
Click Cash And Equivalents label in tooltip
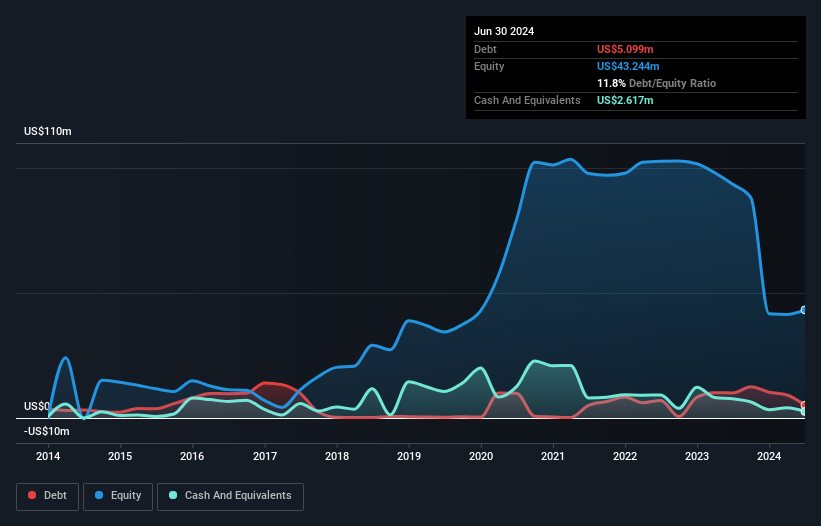527,100
